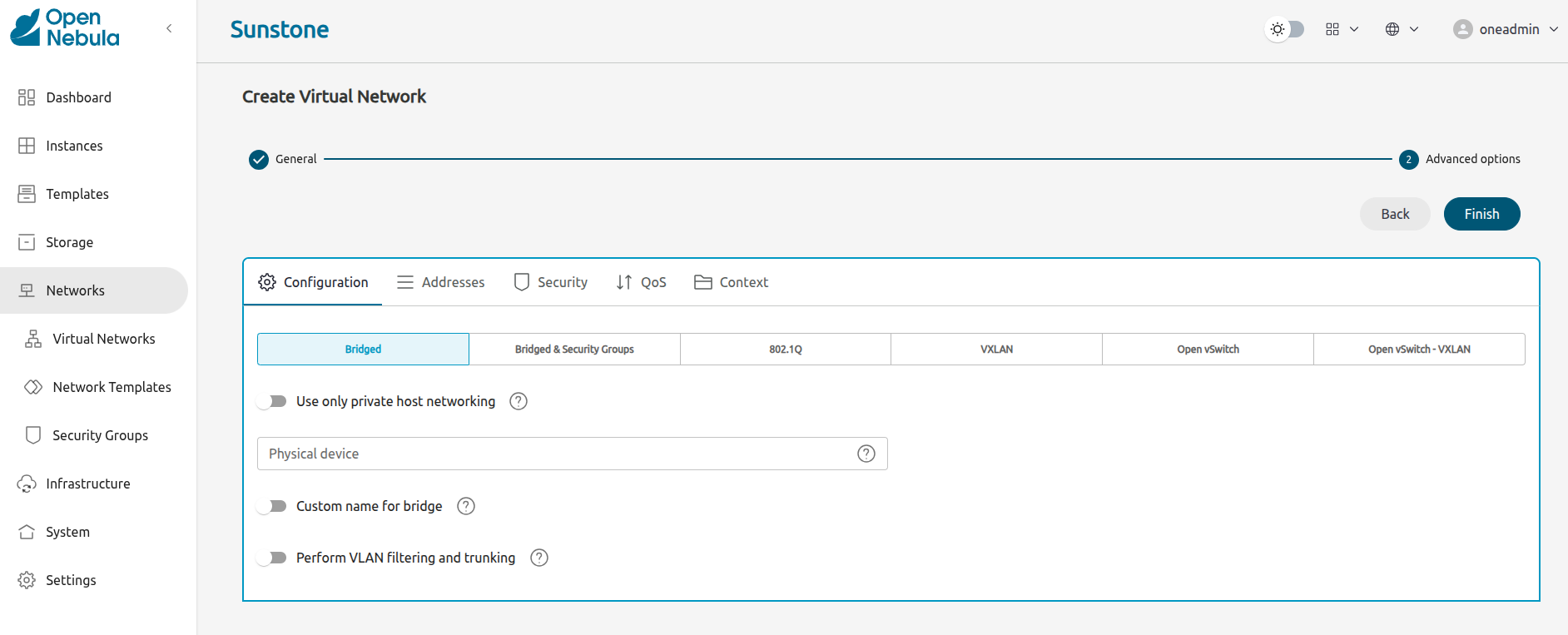Open the QoS tab
This screenshot has width=1568, height=635.
pos(641,282)
